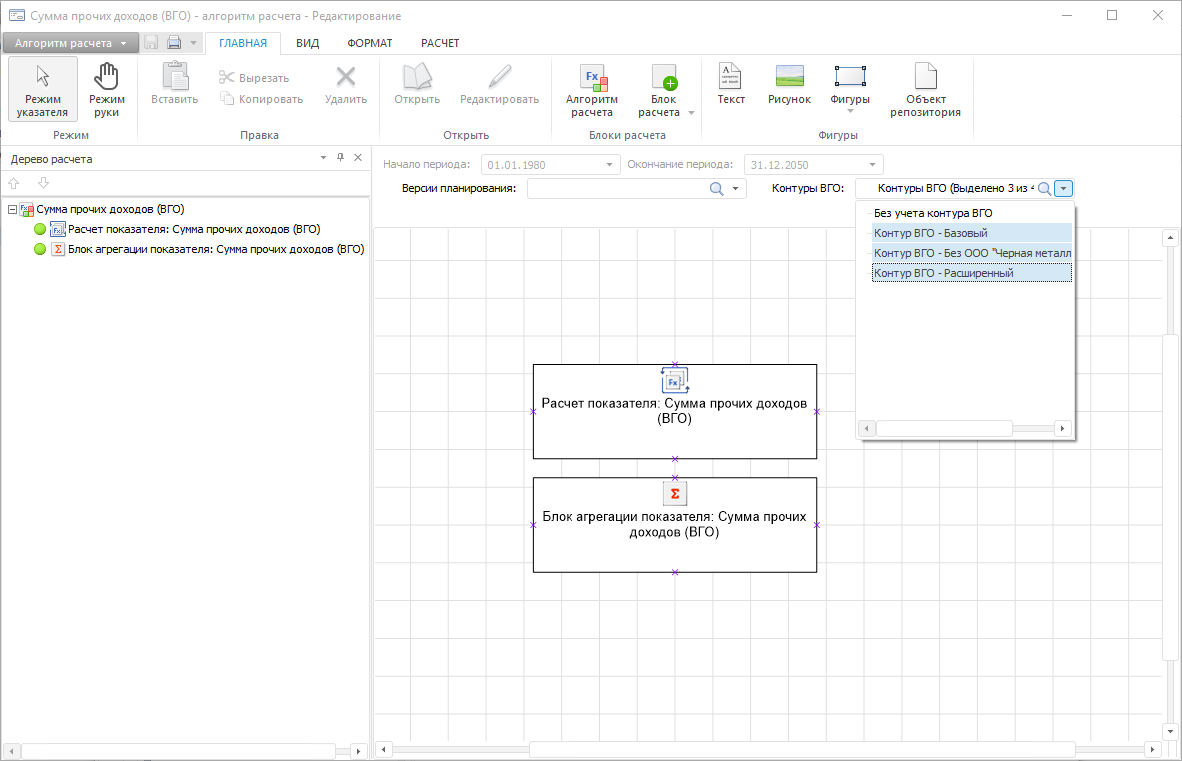This screenshot has width=1182, height=761.
Task: Click the print icon in quick toolbar
Action: click(174, 43)
